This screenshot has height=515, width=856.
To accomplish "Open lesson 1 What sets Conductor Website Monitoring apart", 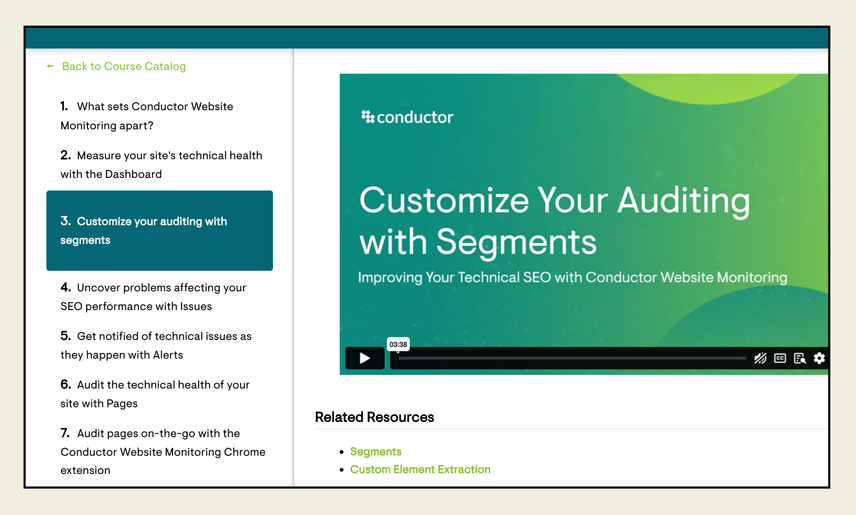I will pos(146,116).
